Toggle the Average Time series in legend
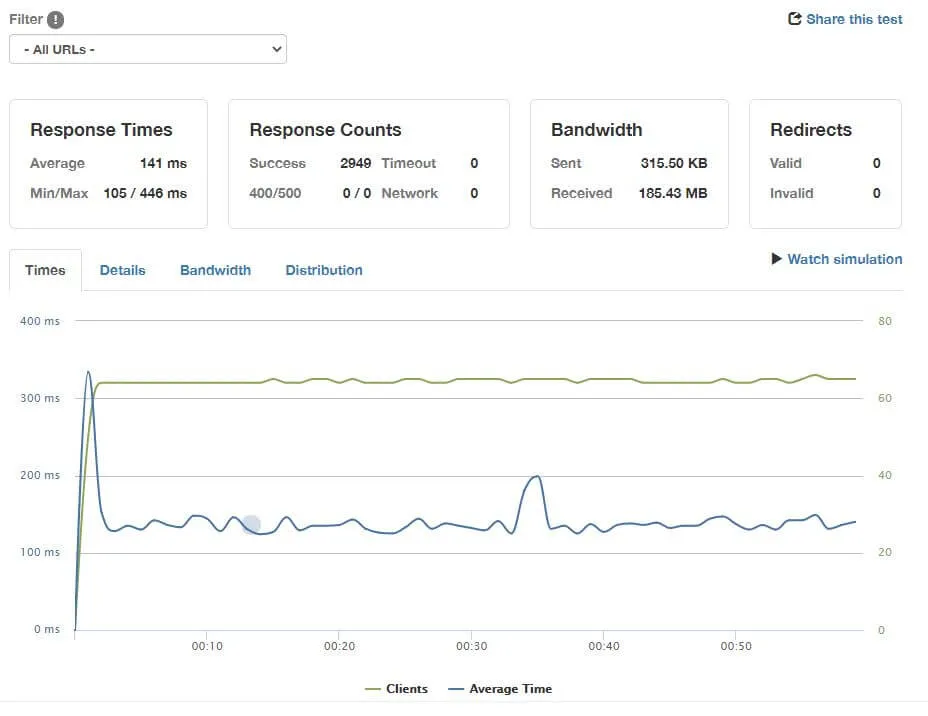 pyautogui.click(x=500, y=689)
